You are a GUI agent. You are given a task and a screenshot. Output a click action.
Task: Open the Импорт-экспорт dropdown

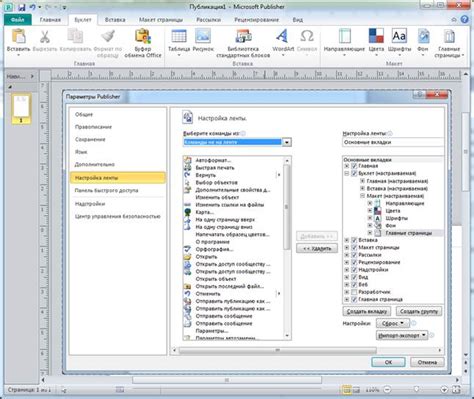402,335
